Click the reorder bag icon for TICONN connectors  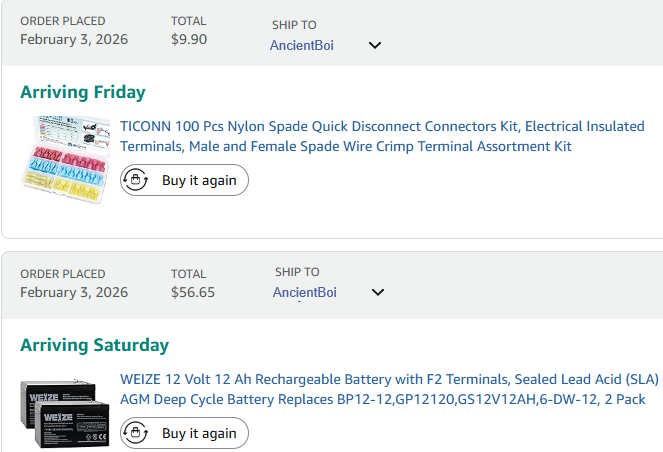[x=135, y=180]
